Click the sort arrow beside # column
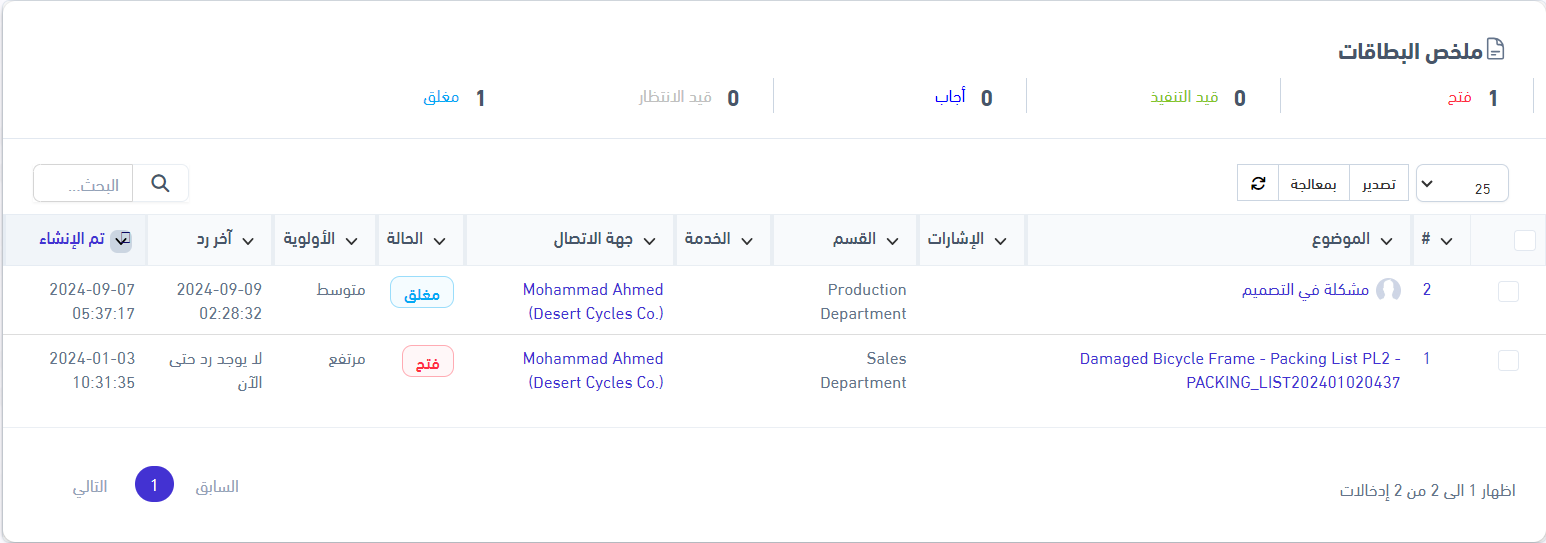Image resolution: width=1546 pixels, height=543 pixels. click(1445, 241)
